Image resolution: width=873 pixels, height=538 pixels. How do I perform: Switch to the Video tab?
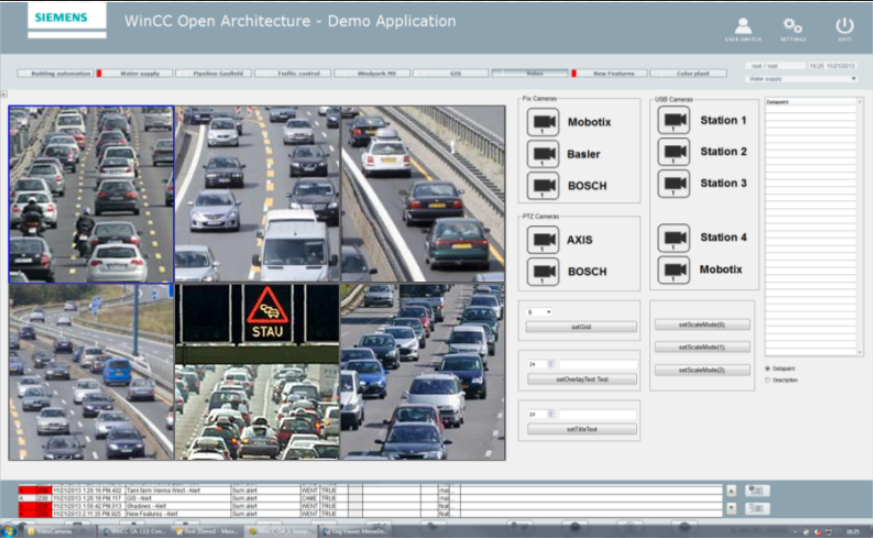tap(530, 74)
